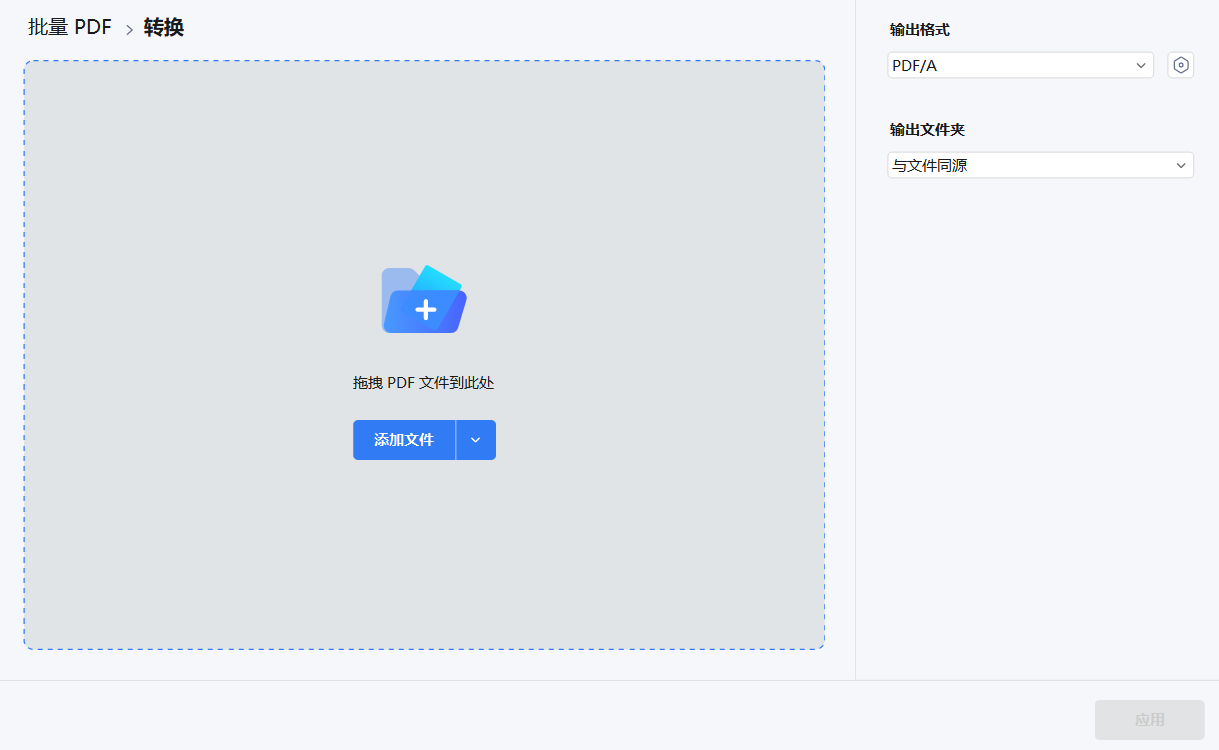Expand the 添加文件 split-button dropdown
This screenshot has width=1219, height=750.
tap(476, 440)
